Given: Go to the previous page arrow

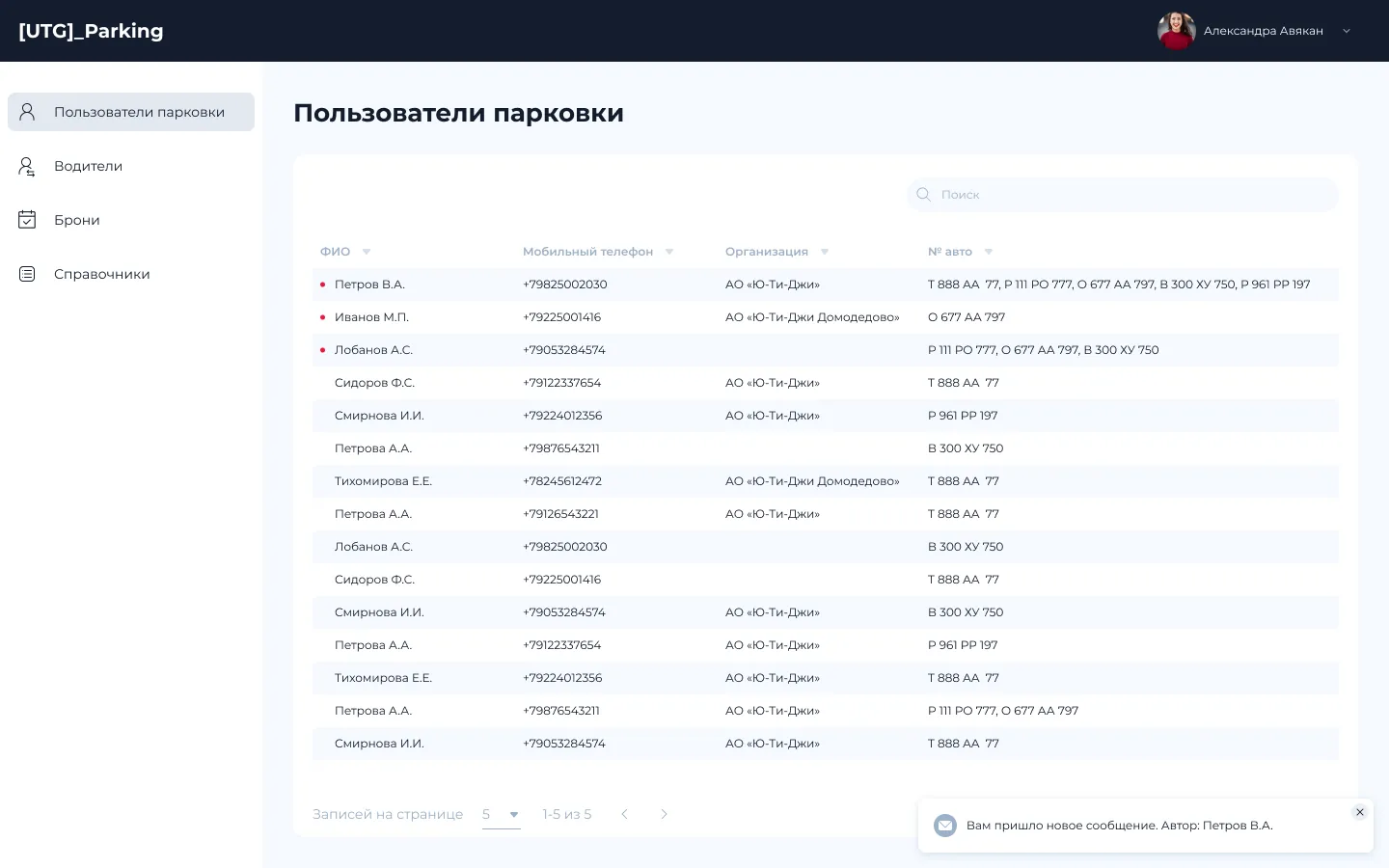Looking at the screenshot, I should 624,814.
